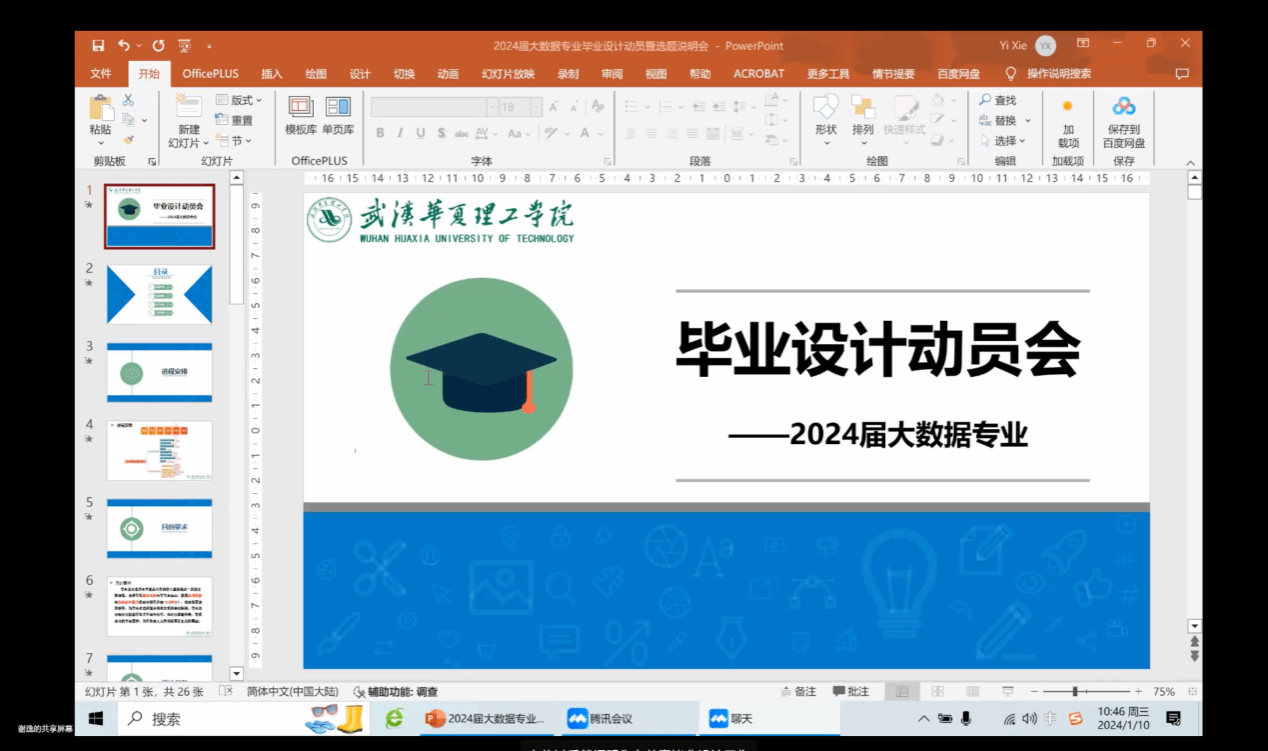Click the Cut scissors icon
Image resolution: width=1268 pixels, height=751 pixels.
point(128,100)
